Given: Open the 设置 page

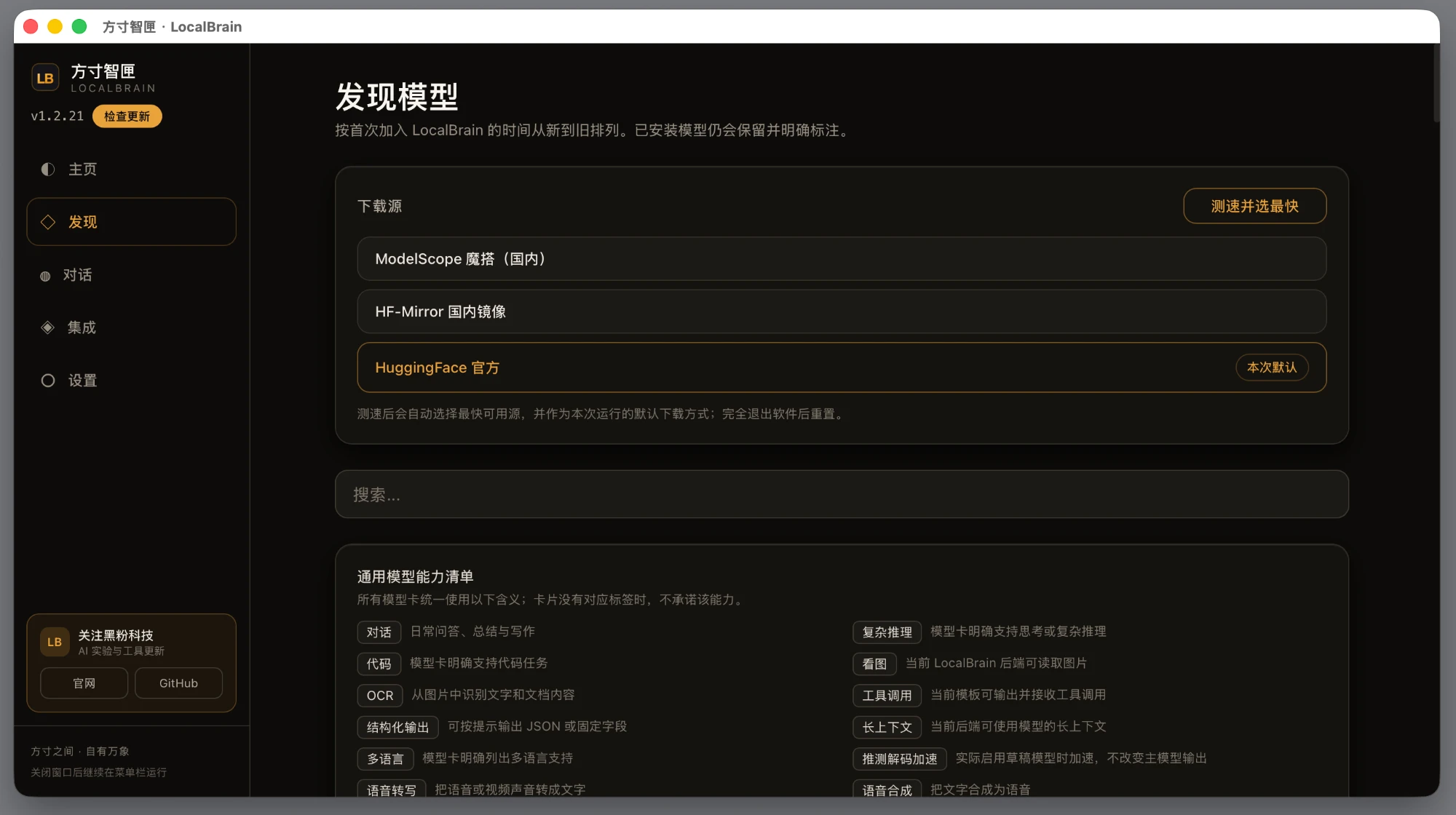Looking at the screenshot, I should click(131, 381).
